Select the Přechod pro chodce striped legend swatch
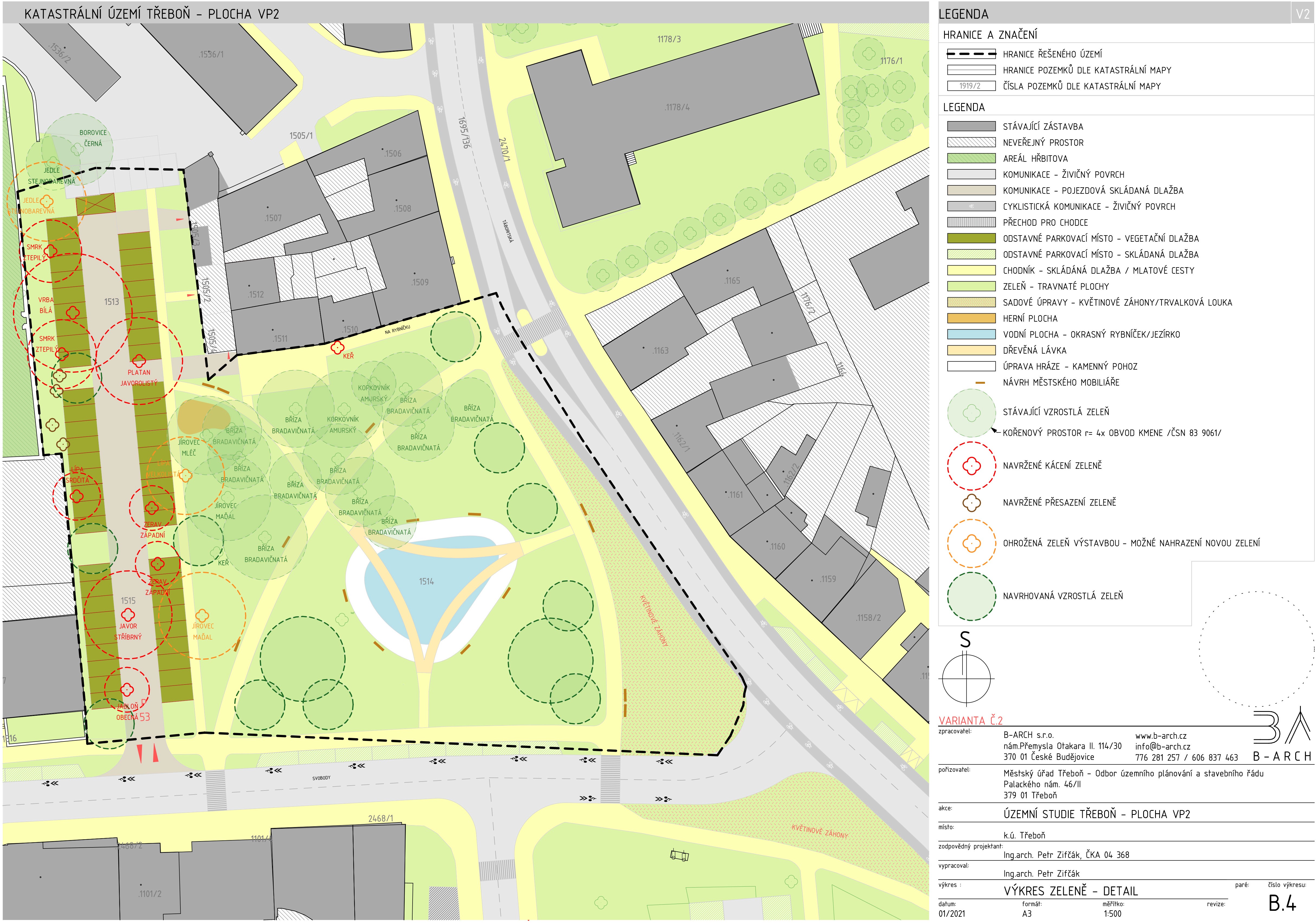The image size is (1316, 923). click(x=971, y=222)
